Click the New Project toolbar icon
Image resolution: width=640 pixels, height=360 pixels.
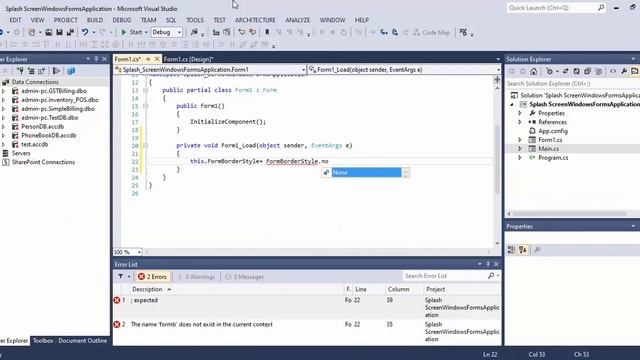coord(31,32)
